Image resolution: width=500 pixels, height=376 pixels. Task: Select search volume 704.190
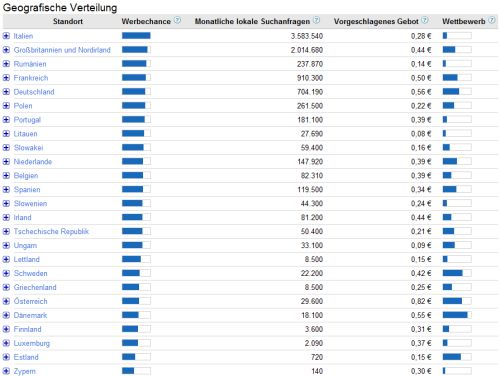click(310, 92)
